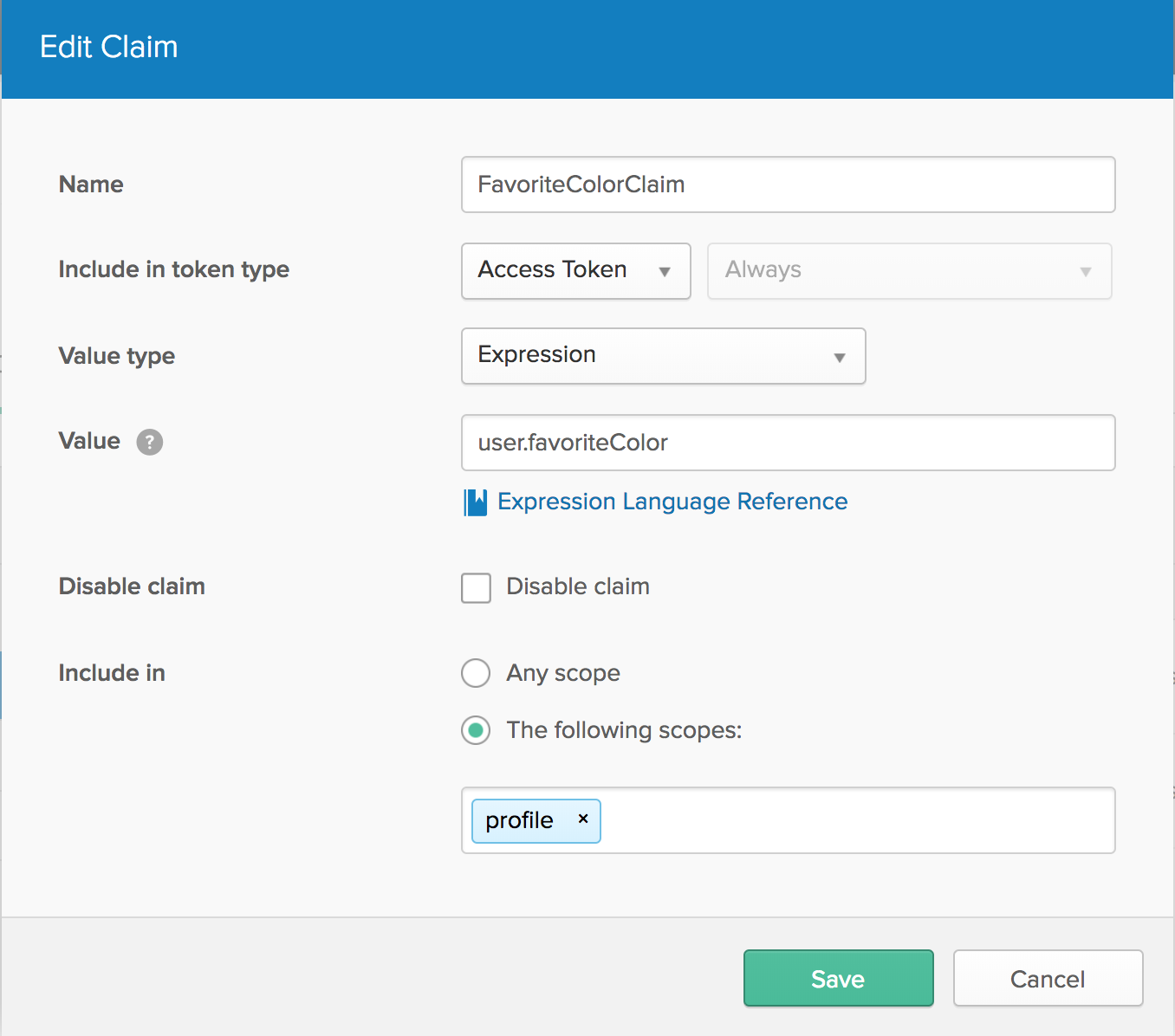Expand the Always dropdown

(x=908, y=271)
